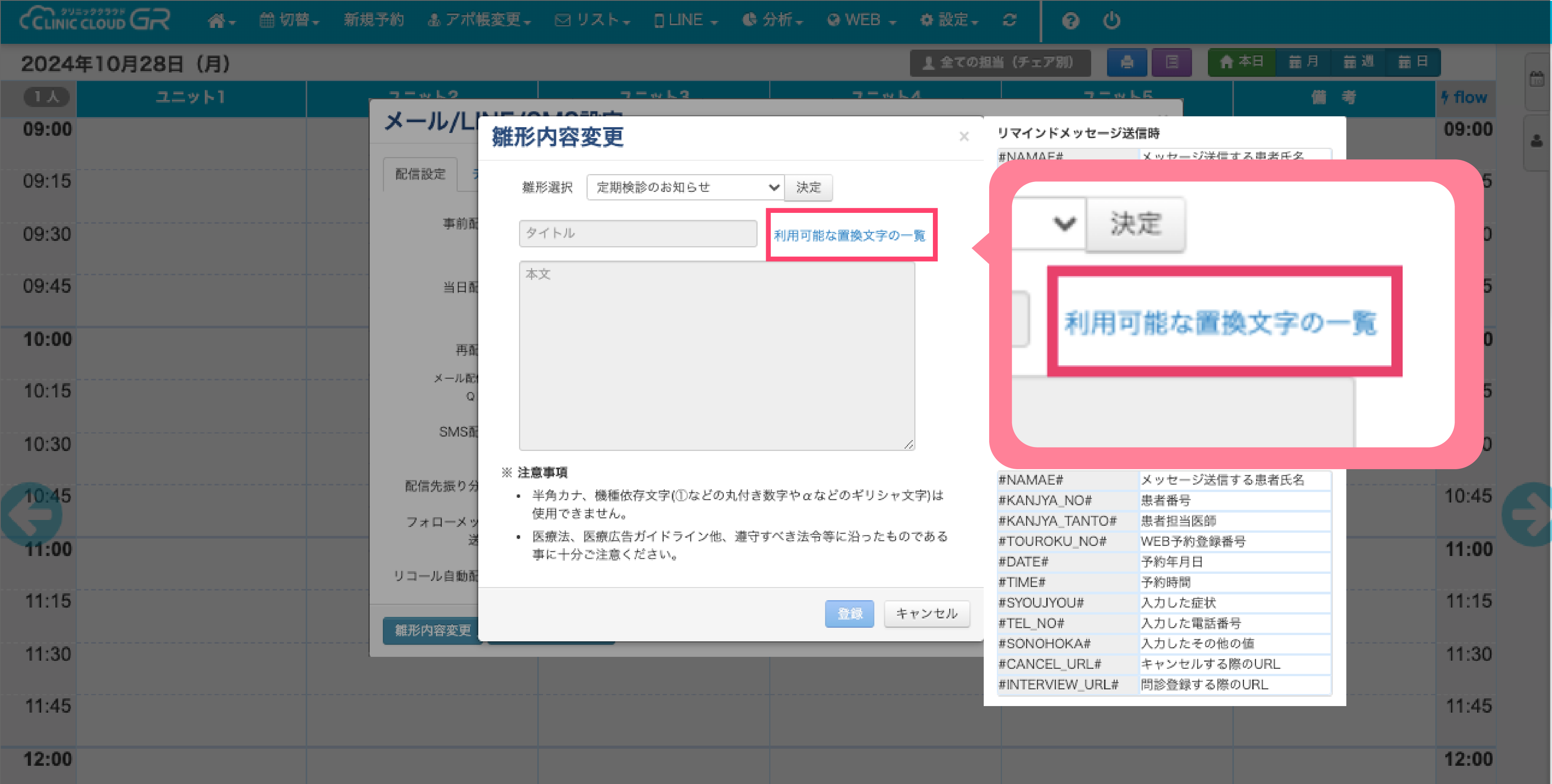1552x784 pixels.
Task: Open 利用可能な置換文字の一覧 link
Action: 850,235
